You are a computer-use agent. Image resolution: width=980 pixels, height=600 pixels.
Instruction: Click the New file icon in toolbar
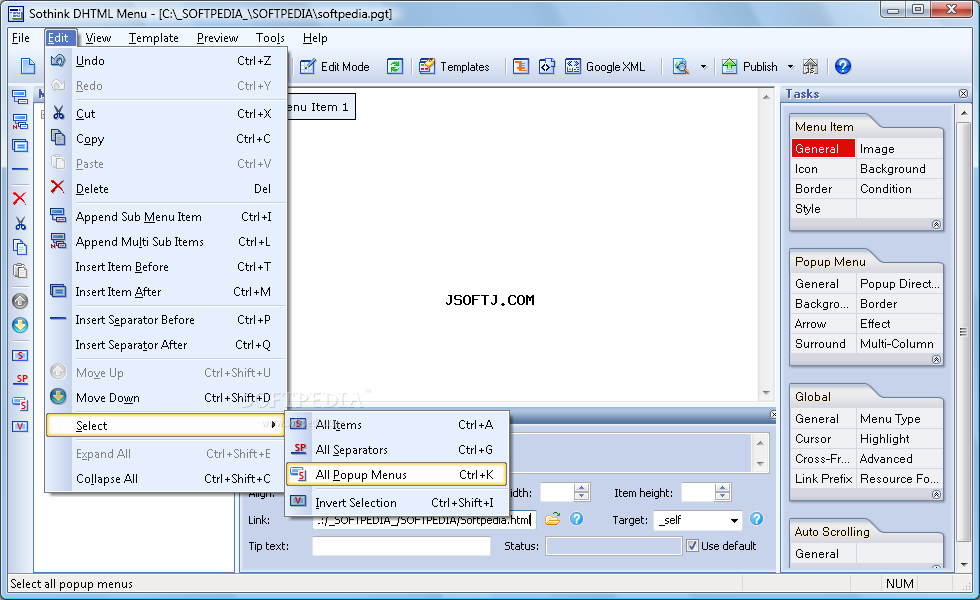coord(28,66)
